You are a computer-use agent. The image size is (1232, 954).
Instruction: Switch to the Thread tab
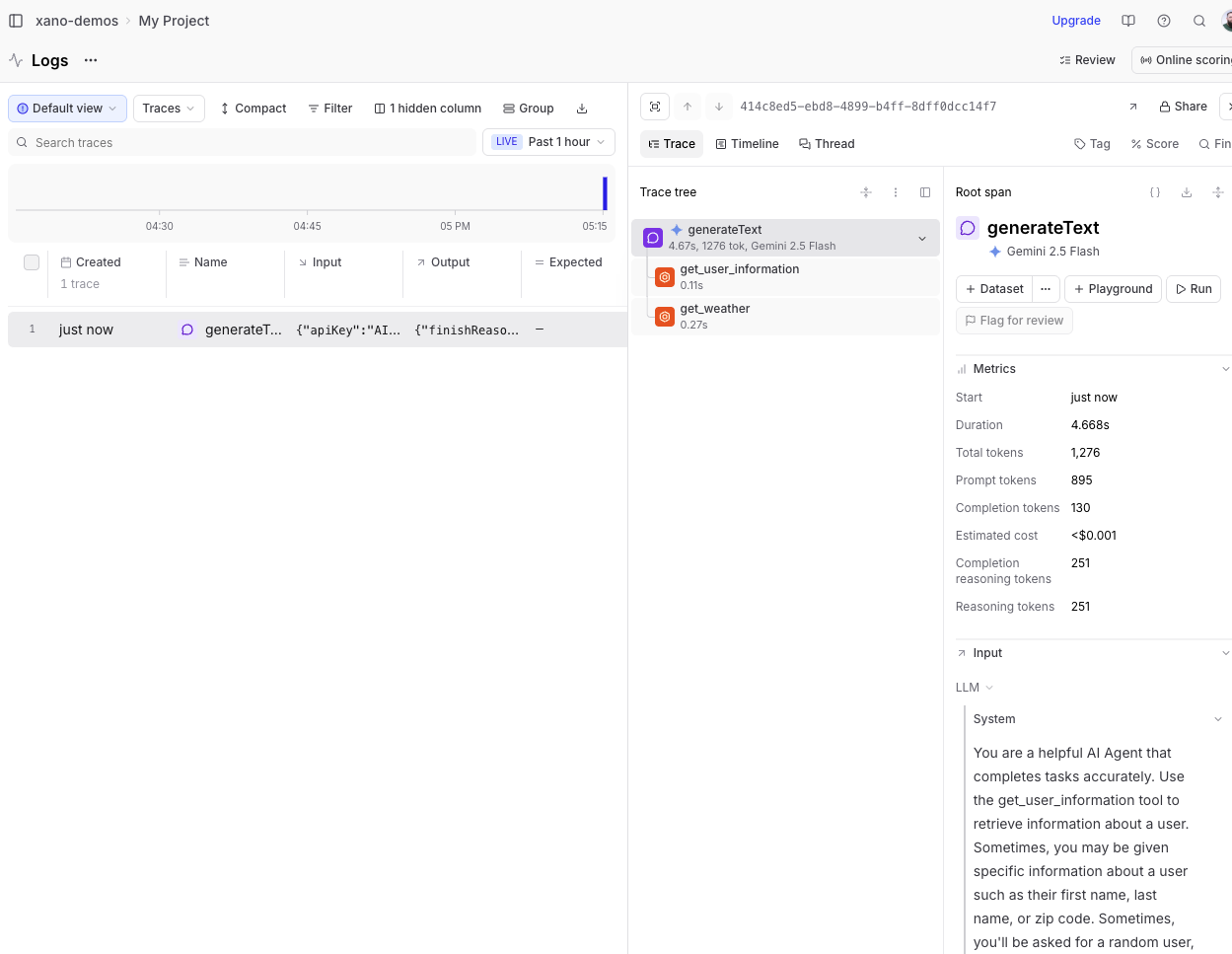(827, 144)
